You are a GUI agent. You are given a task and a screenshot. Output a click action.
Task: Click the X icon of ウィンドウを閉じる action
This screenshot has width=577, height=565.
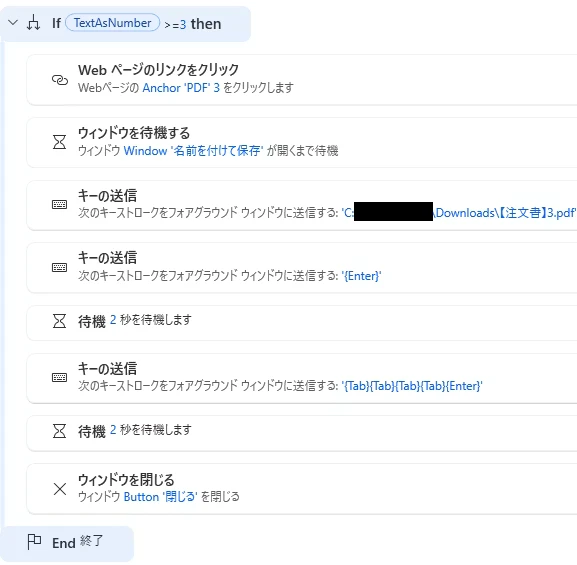pyautogui.click(x=60, y=489)
